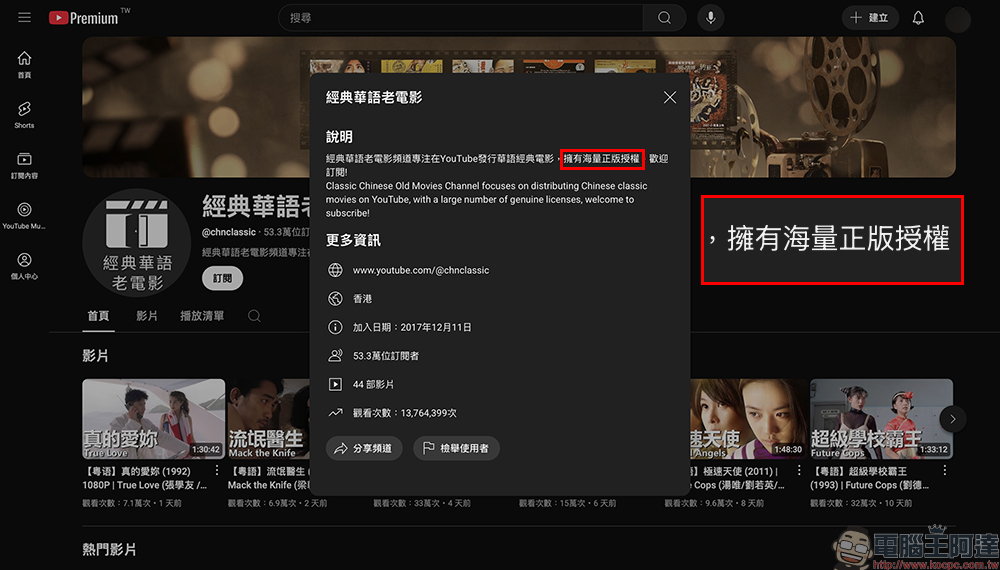Open Shorts in the sidebar

[x=24, y=115]
